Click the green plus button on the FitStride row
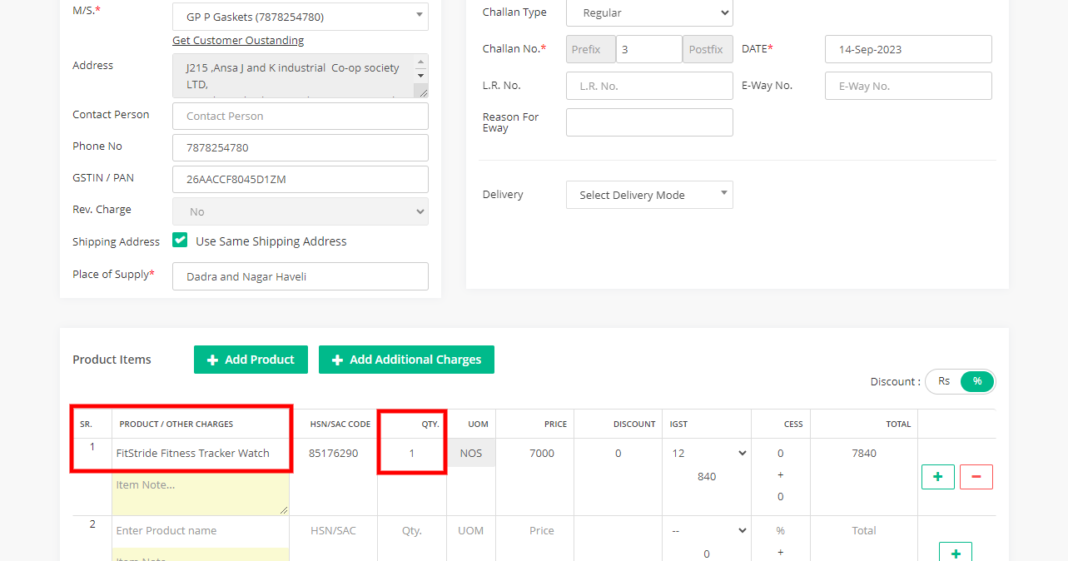Screen dimensions: 1068x561 pyautogui.click(x=937, y=477)
